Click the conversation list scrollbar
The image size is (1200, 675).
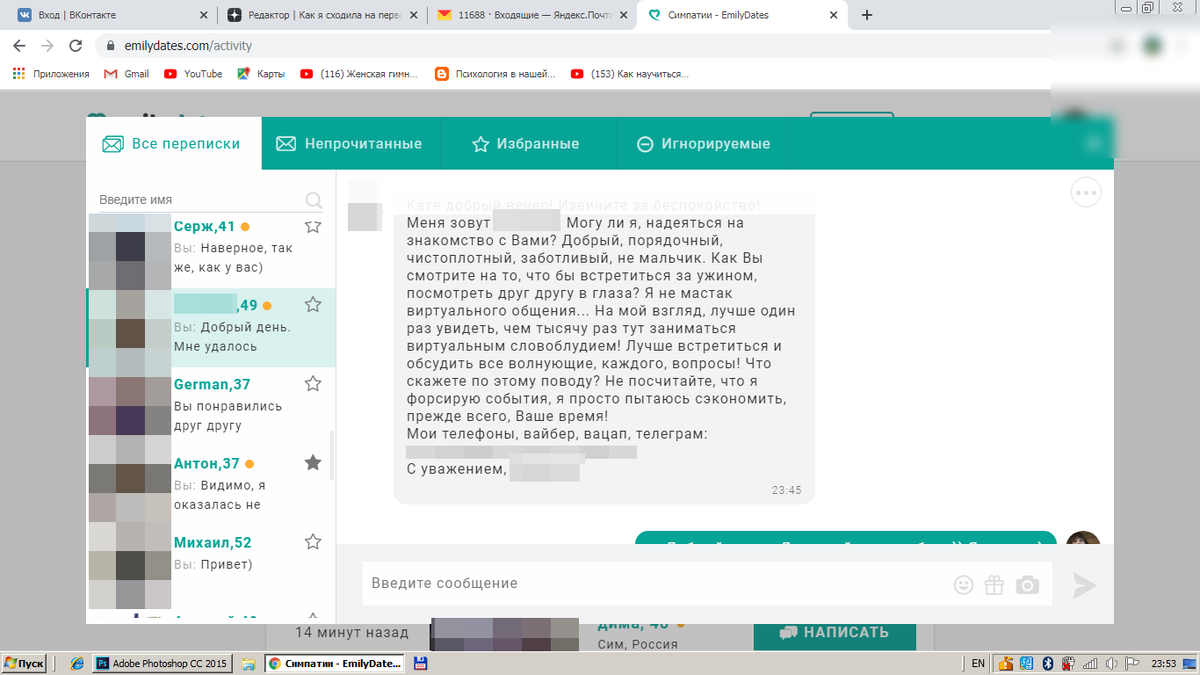(333, 456)
